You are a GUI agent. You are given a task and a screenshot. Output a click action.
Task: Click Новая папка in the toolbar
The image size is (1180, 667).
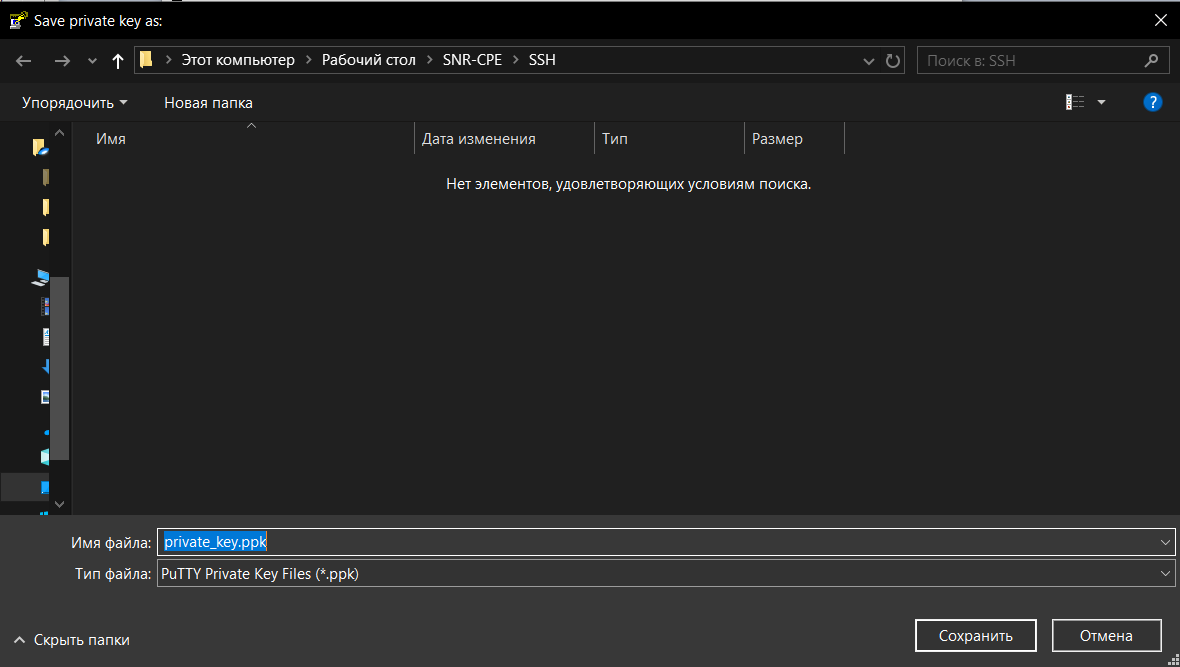pos(208,102)
